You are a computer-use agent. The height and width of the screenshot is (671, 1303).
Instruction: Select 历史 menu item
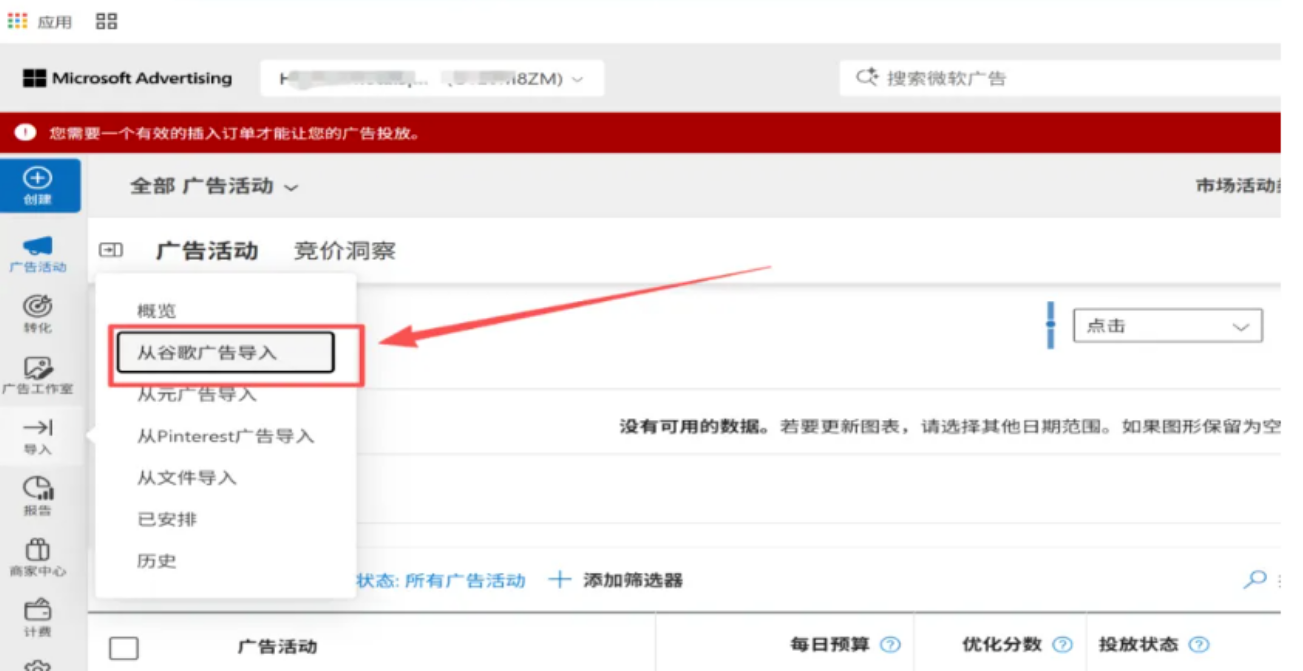point(157,561)
